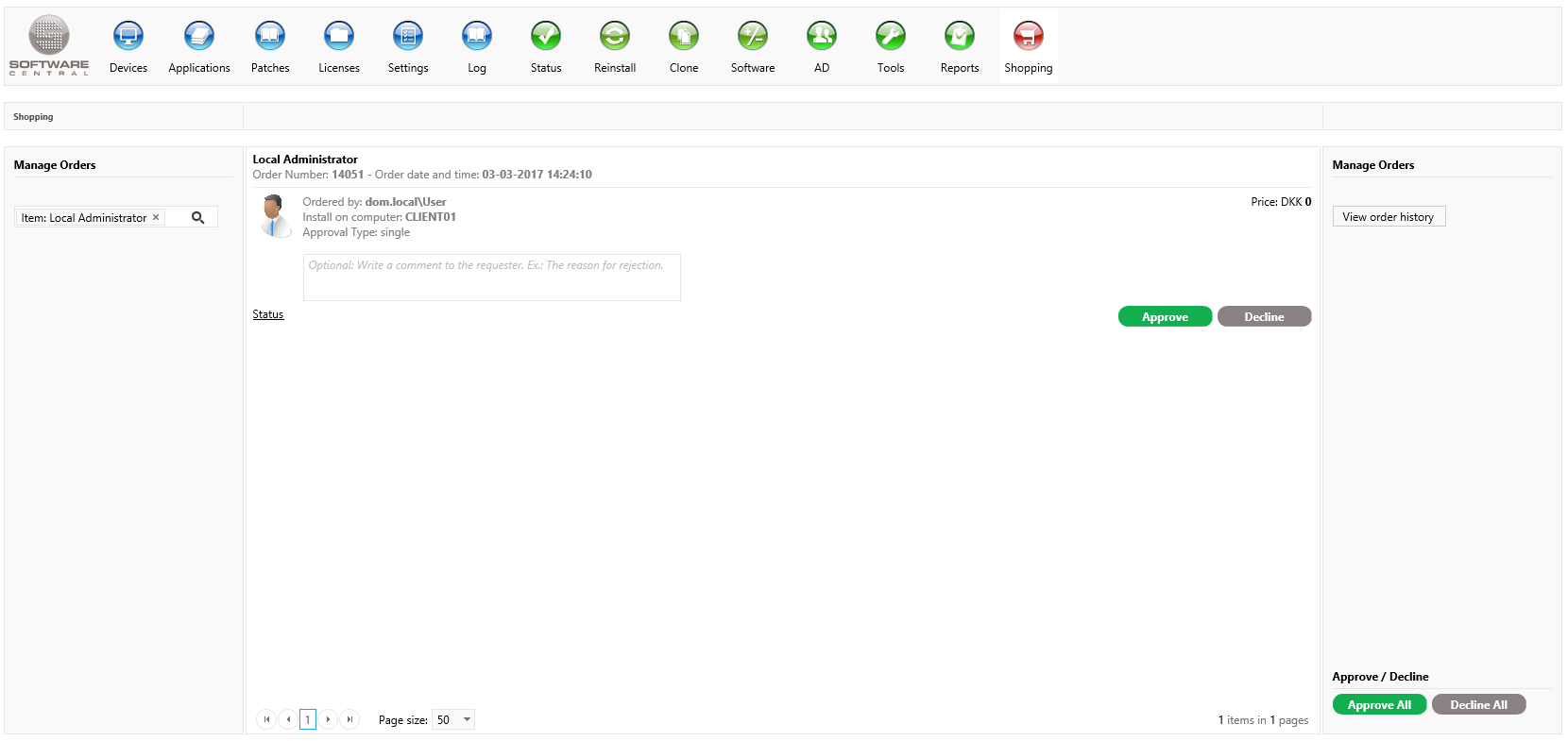Viewport: 1568px width, 741px height.
Task: Expand the Page size dropdown
Action: pos(467,719)
